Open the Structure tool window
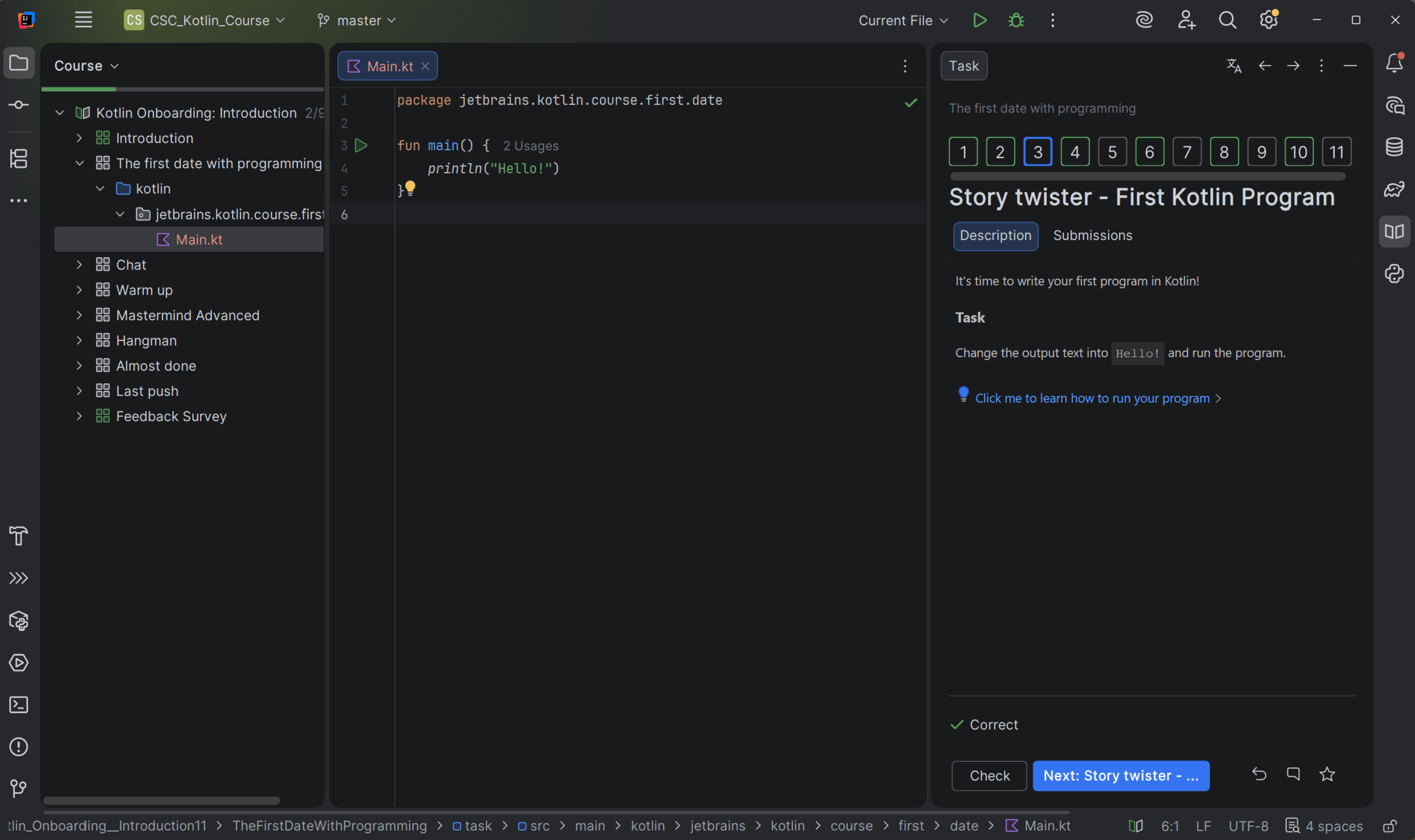 [x=19, y=158]
